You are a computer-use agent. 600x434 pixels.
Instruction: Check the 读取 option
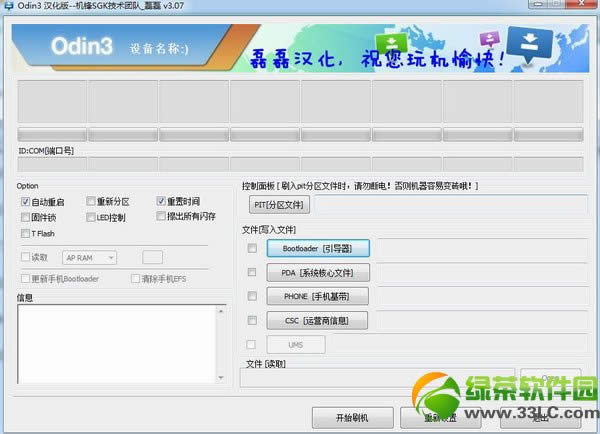[26, 257]
